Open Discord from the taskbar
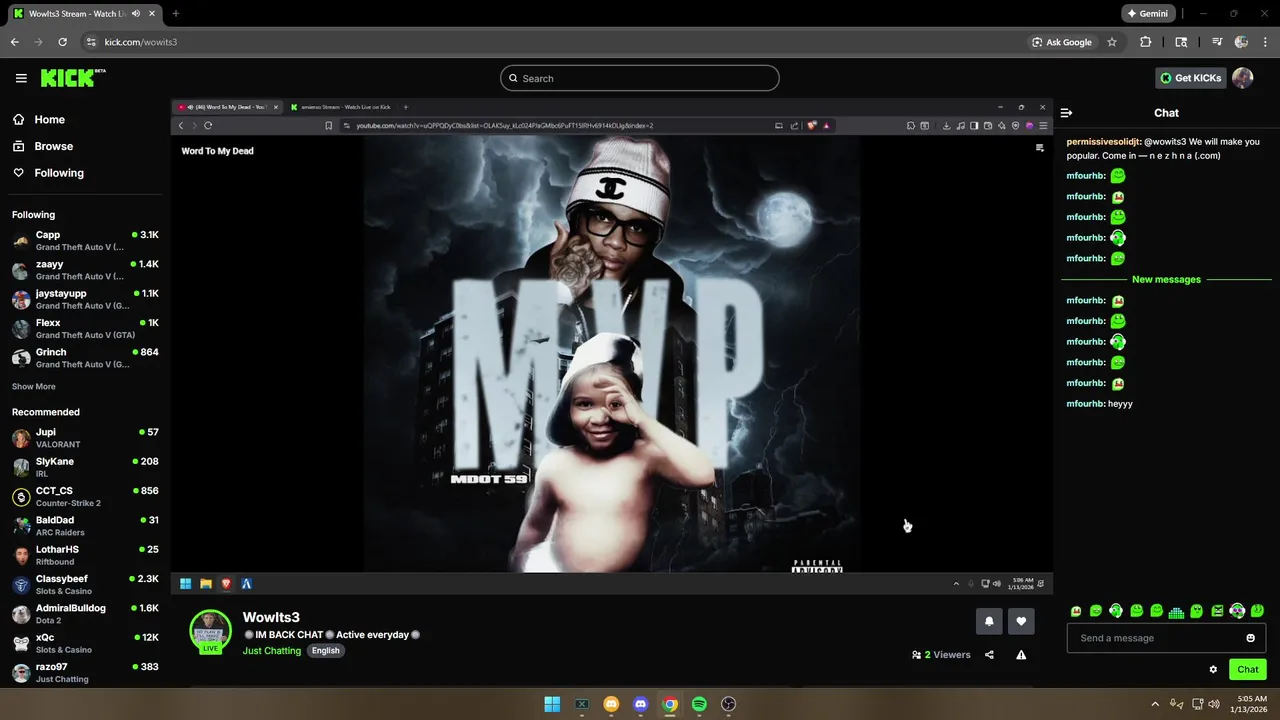The height and width of the screenshot is (720, 1280). click(x=641, y=704)
